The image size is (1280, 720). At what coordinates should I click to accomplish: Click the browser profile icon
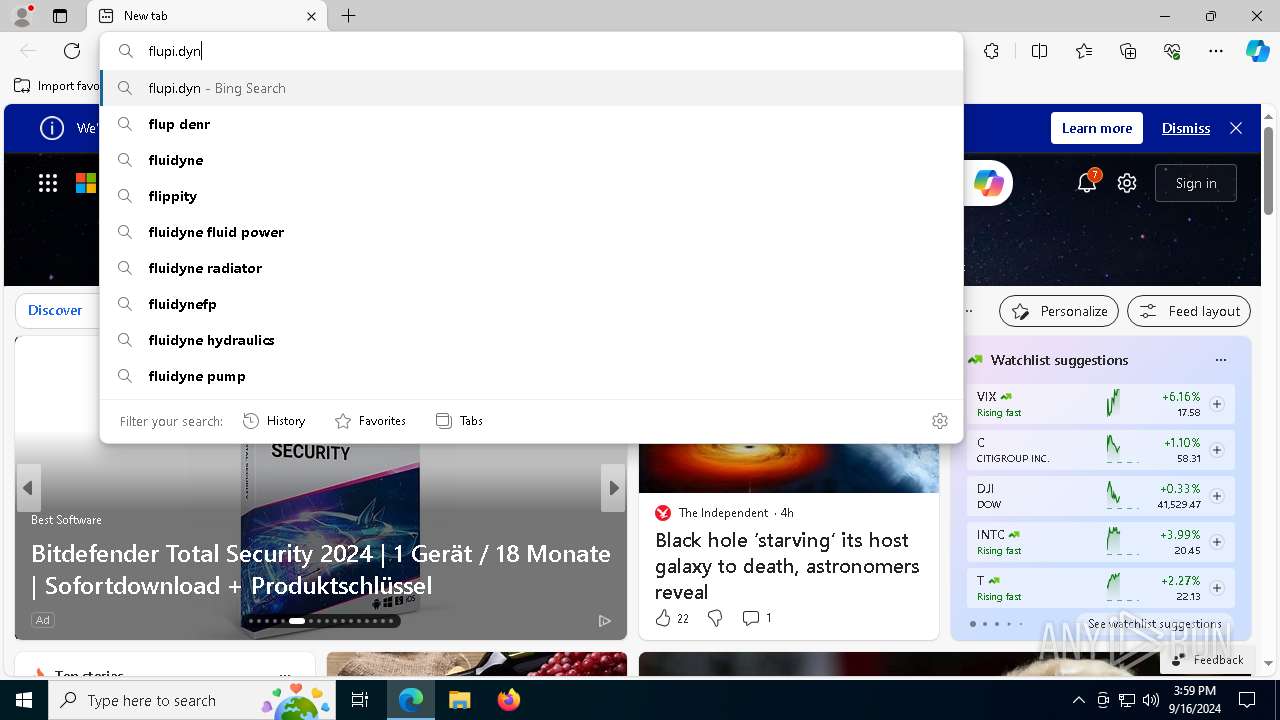click(x=21, y=16)
